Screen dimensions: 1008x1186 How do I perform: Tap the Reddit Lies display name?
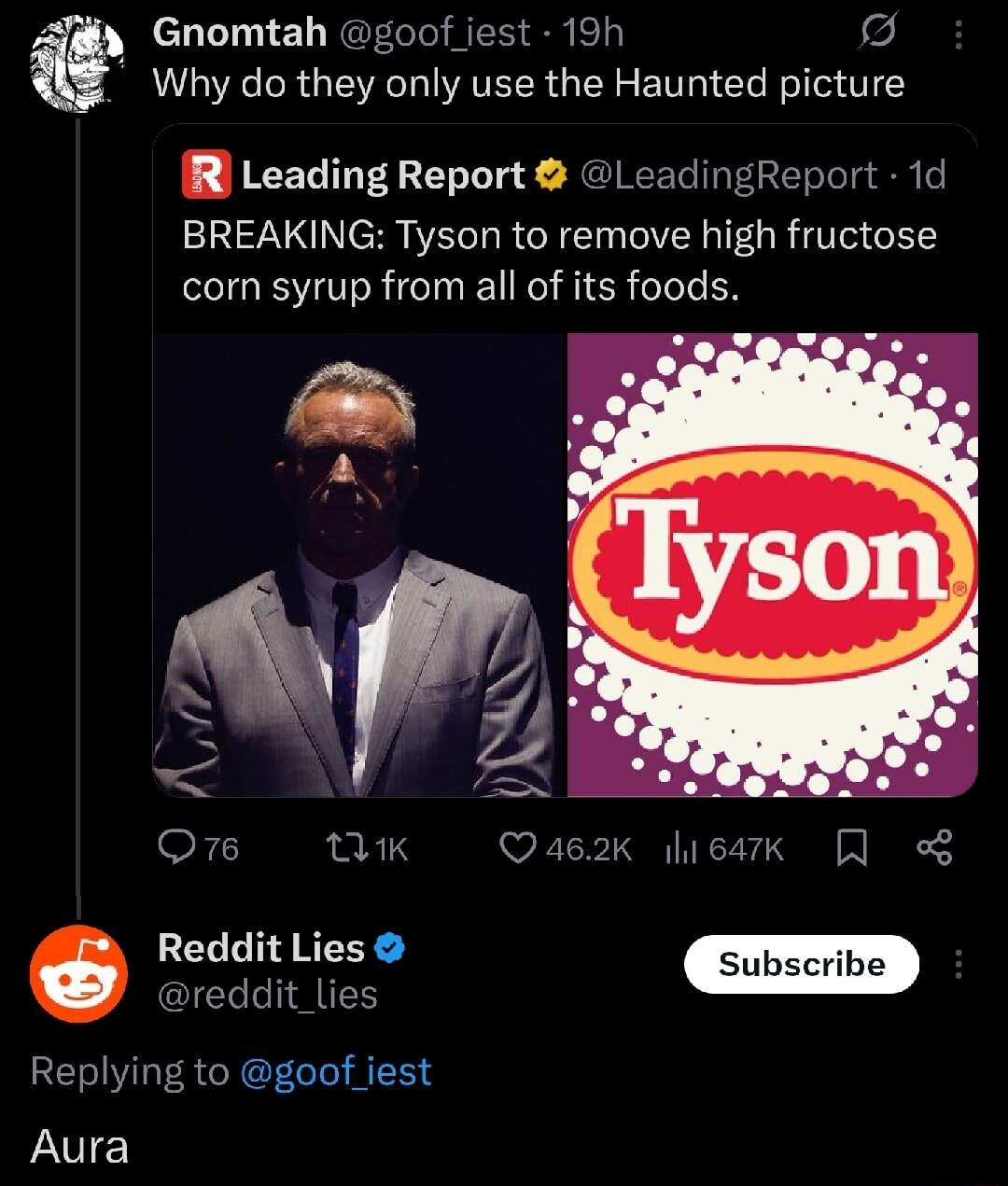click(x=261, y=948)
